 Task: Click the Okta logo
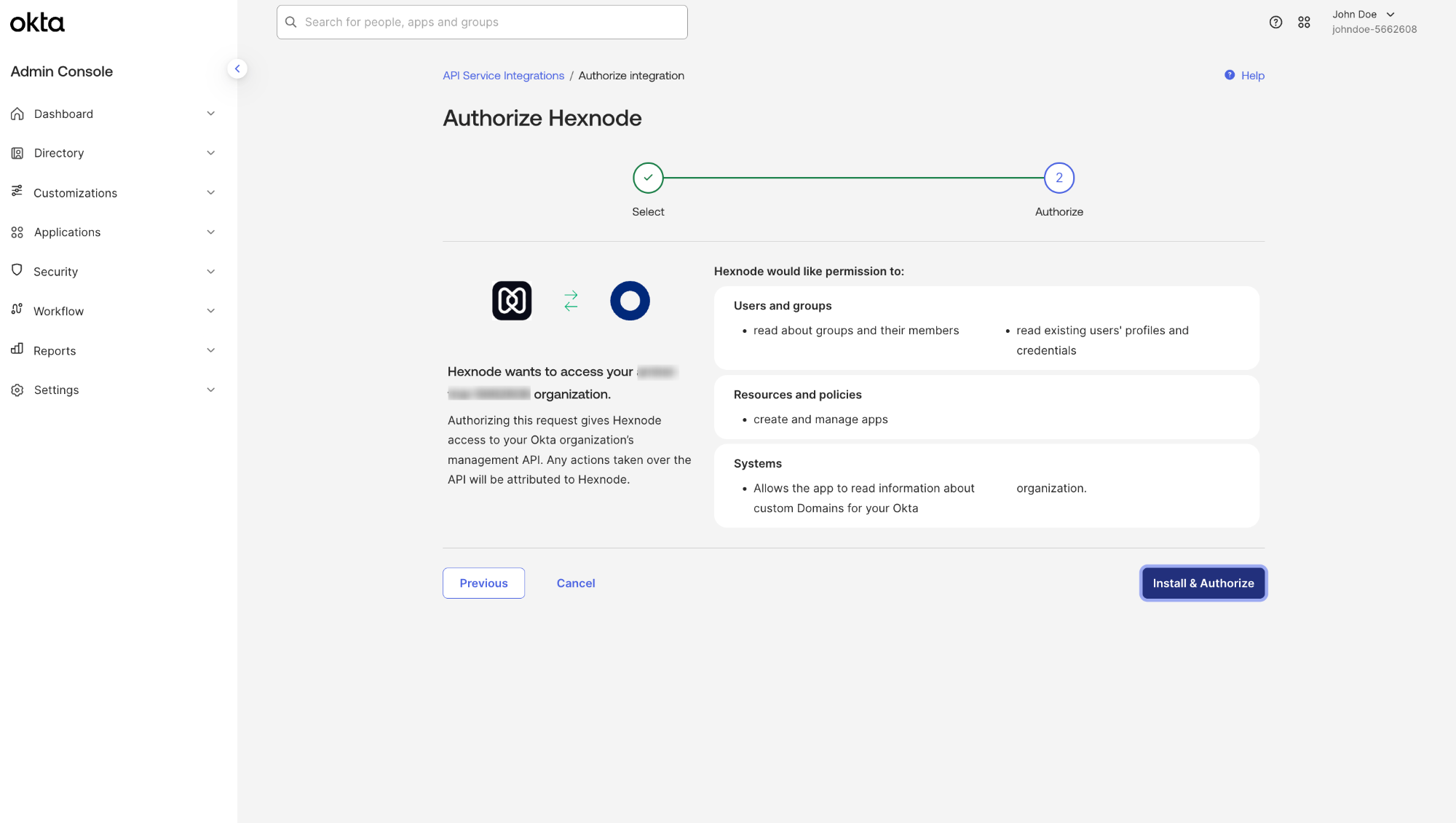coord(37,23)
